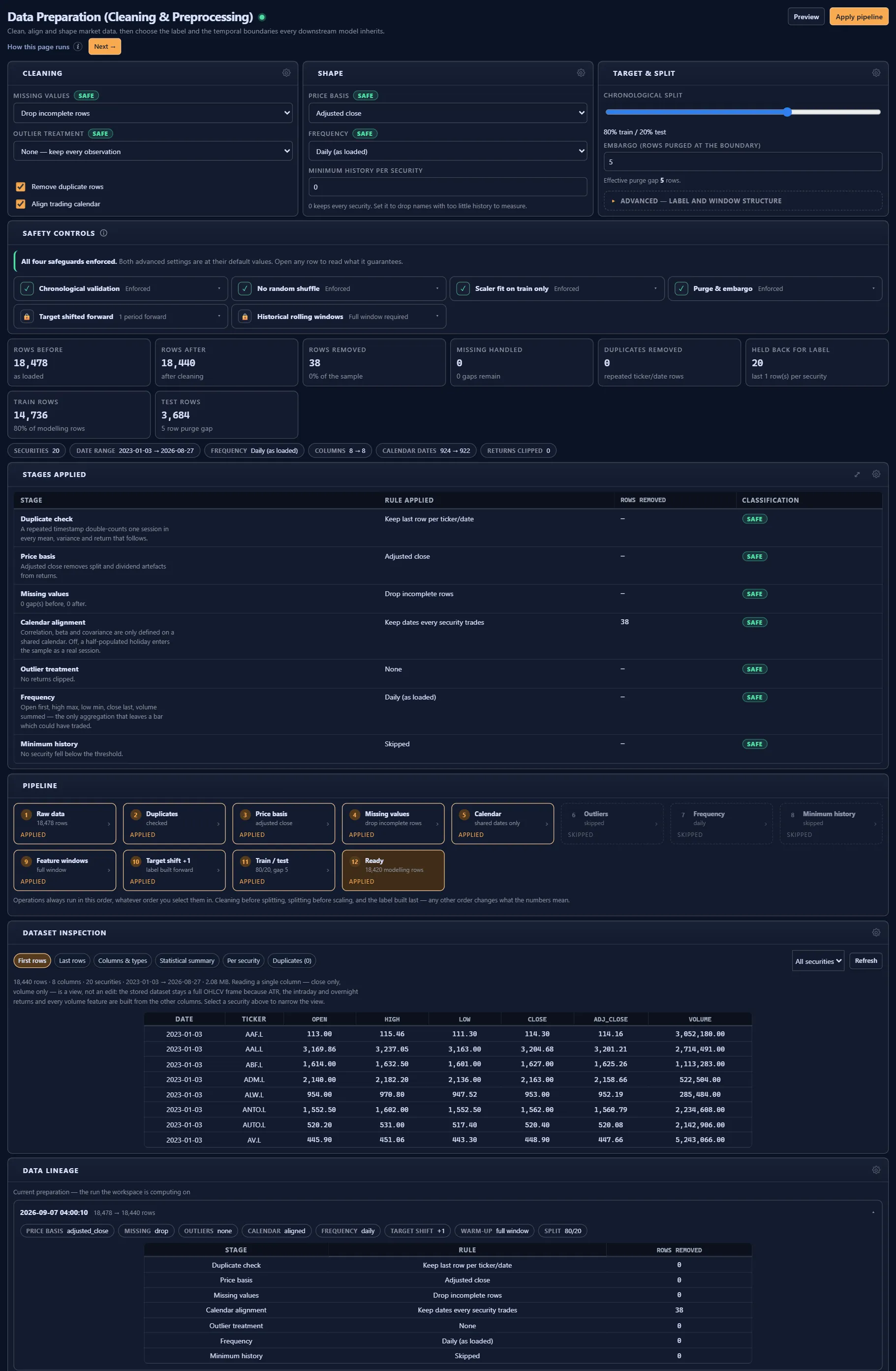Open the Train / test pipeline step card
Image resolution: width=896 pixels, height=1371 pixels.
coord(283,870)
